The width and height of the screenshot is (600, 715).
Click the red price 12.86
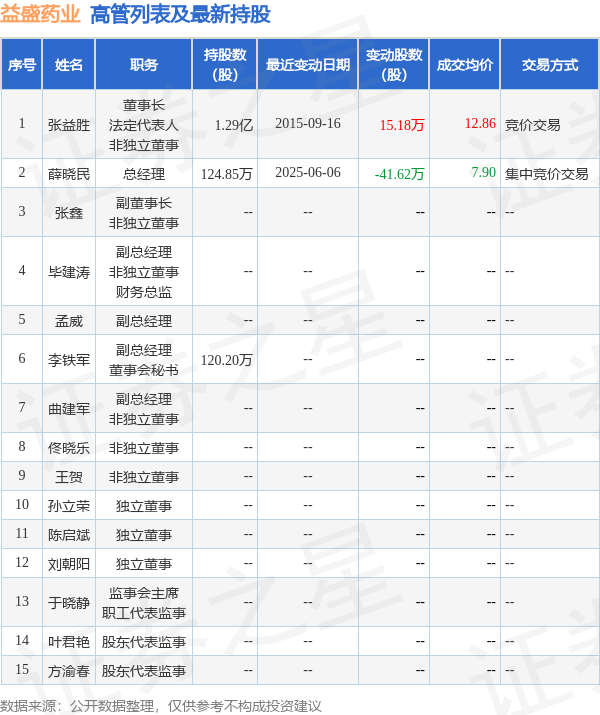tap(480, 123)
